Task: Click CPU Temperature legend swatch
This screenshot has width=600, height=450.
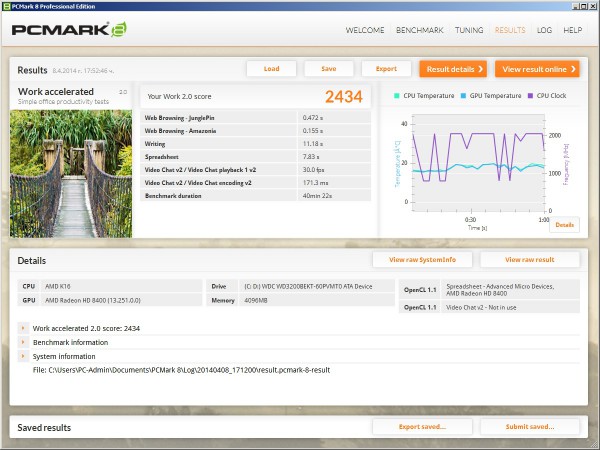Action: click(x=396, y=96)
